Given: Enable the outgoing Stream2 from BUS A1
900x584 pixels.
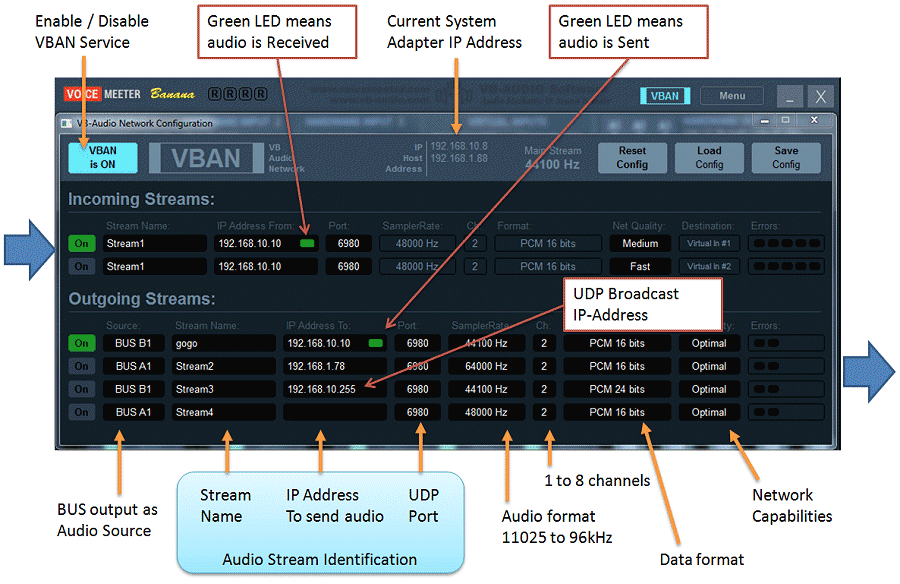Looking at the screenshot, I should click(81, 365).
